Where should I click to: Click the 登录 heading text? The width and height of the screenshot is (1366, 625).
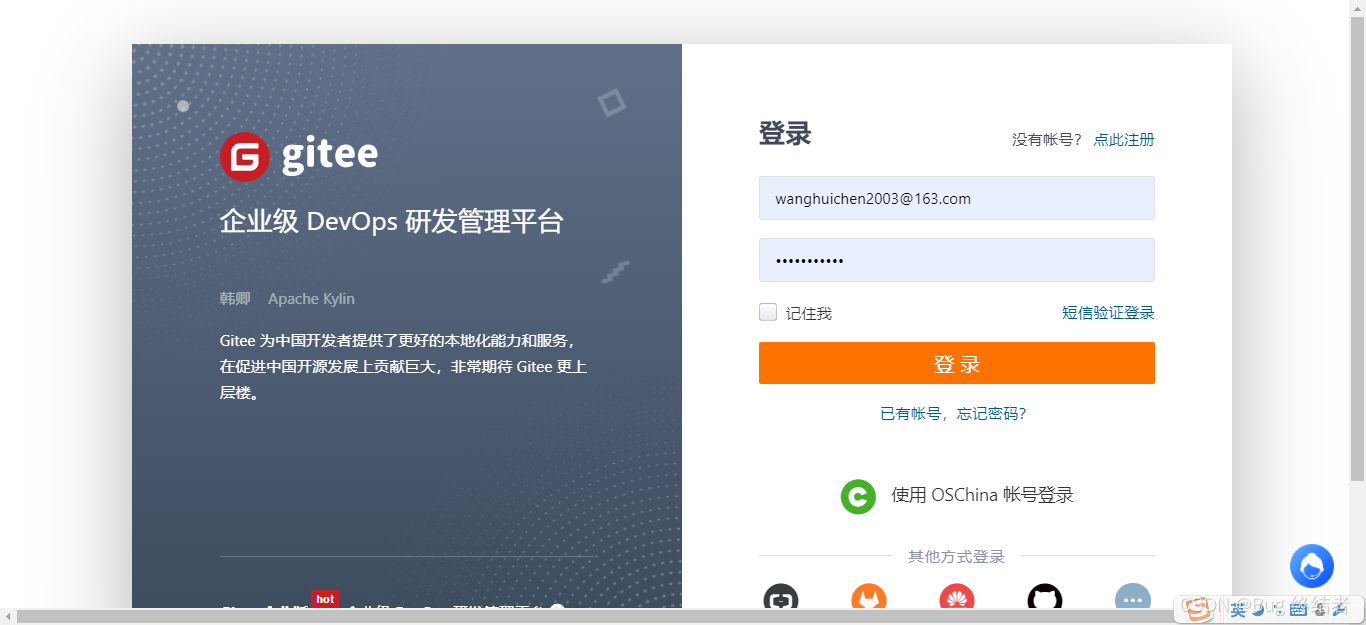coord(785,134)
